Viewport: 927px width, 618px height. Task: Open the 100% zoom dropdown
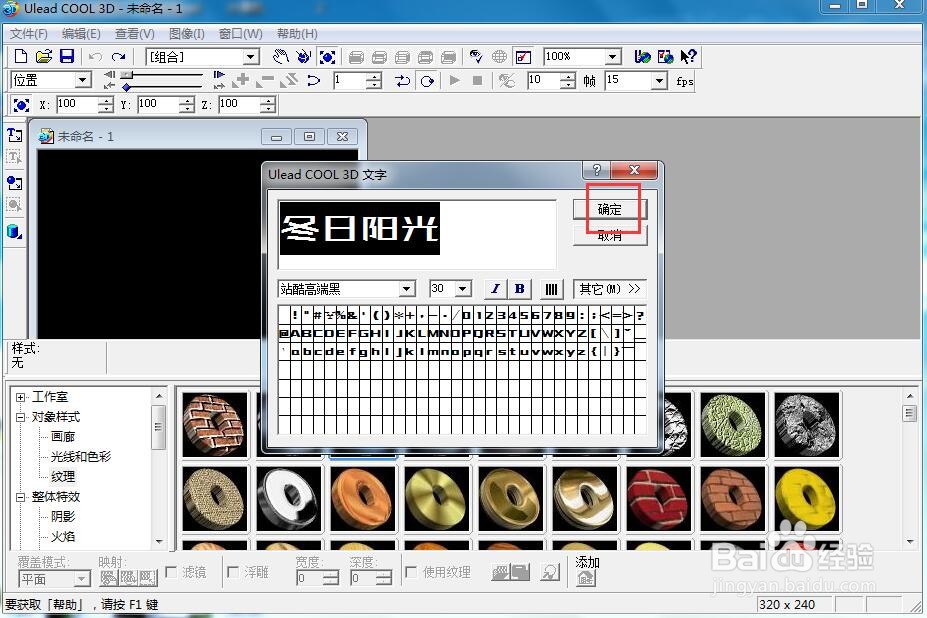pos(613,57)
